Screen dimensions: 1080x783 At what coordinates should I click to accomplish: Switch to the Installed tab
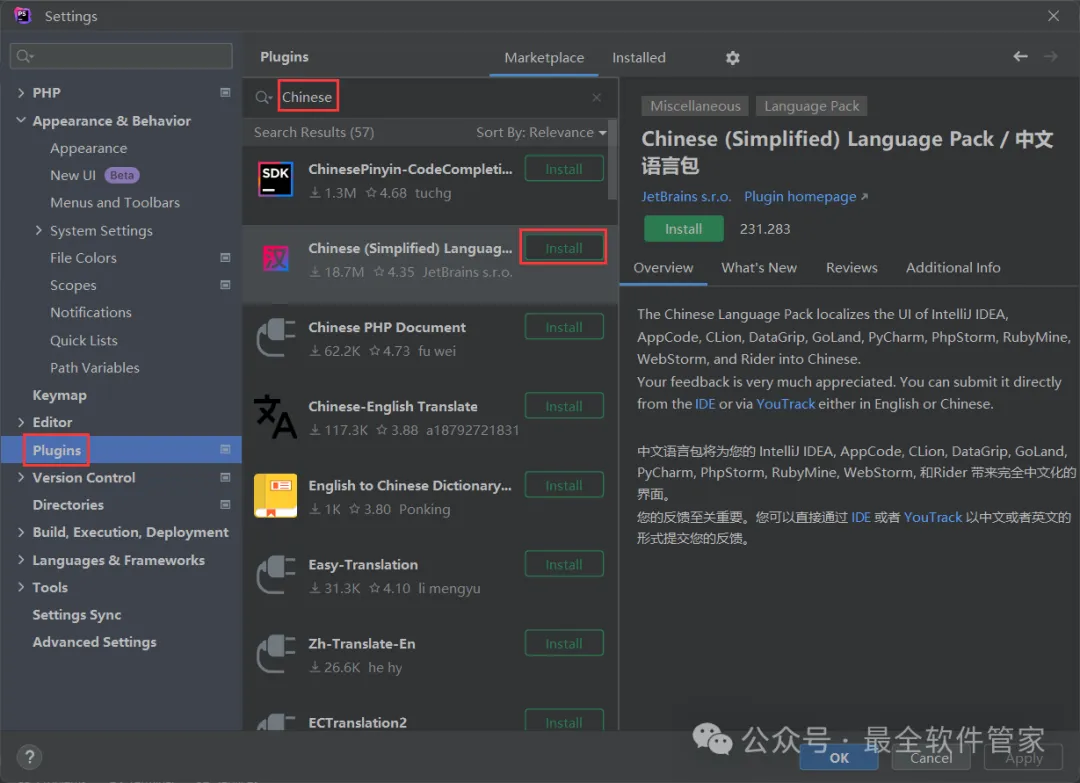coord(638,58)
